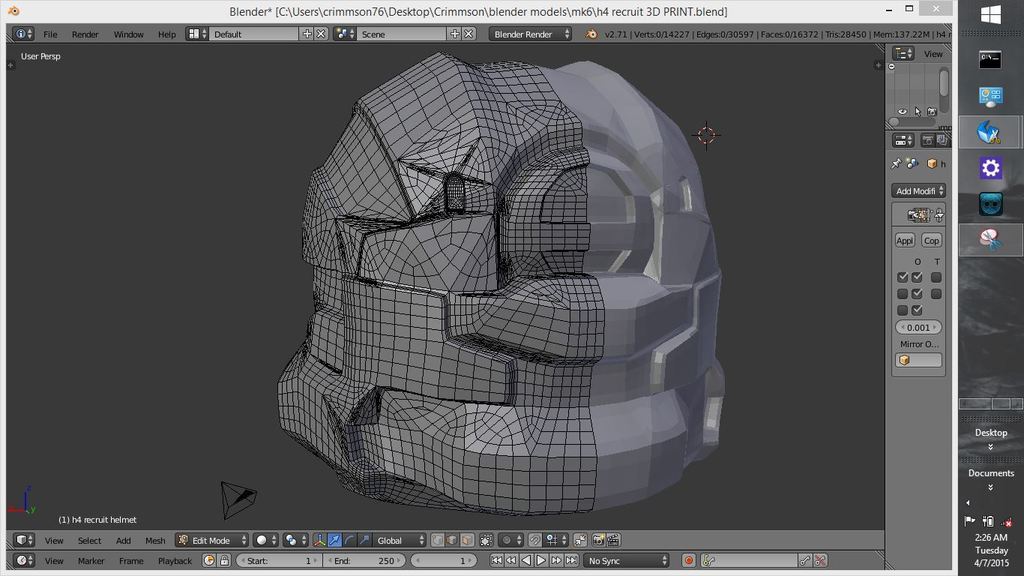Toggle the first checkbox in modifier panel
Image resolution: width=1024 pixels, height=576 pixels.
tap(903, 277)
